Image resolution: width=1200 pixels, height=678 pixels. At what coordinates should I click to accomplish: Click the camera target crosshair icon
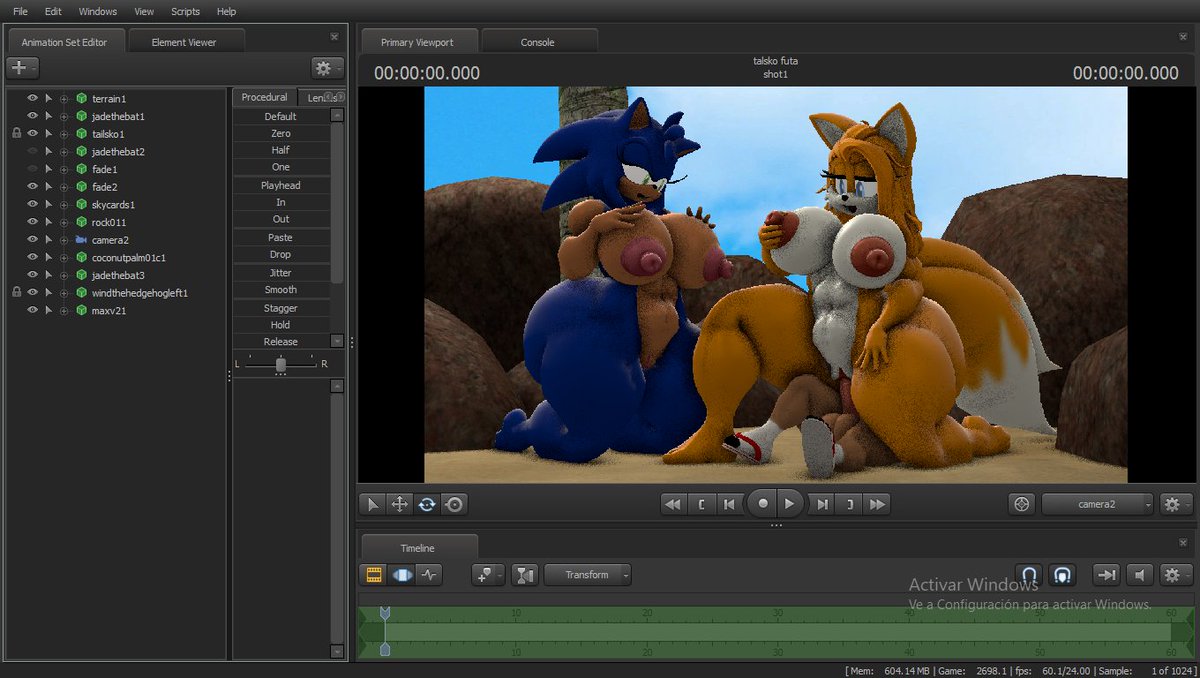pos(1021,505)
